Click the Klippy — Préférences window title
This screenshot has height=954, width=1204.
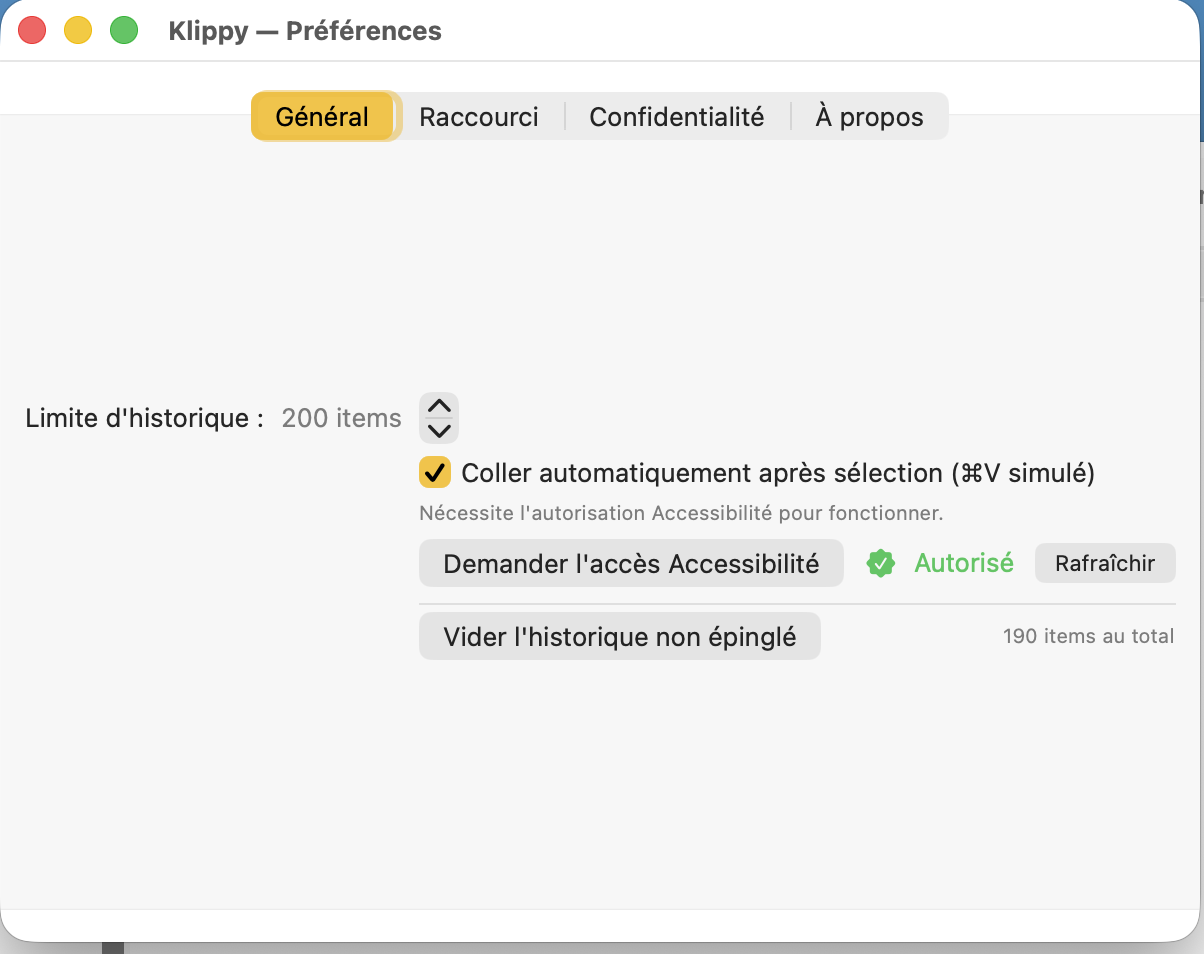pos(305,31)
